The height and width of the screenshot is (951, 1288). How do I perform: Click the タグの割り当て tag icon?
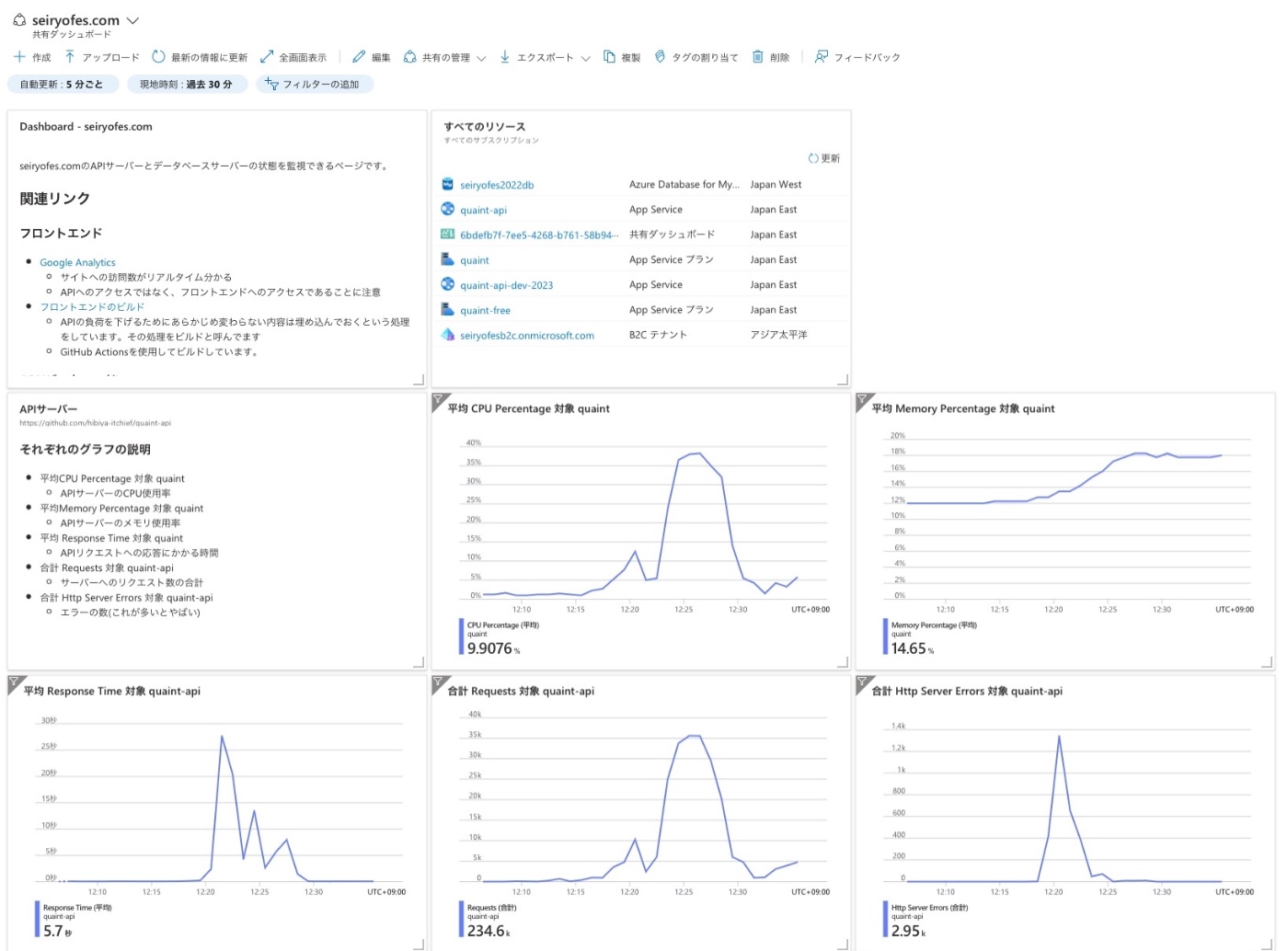click(x=660, y=57)
